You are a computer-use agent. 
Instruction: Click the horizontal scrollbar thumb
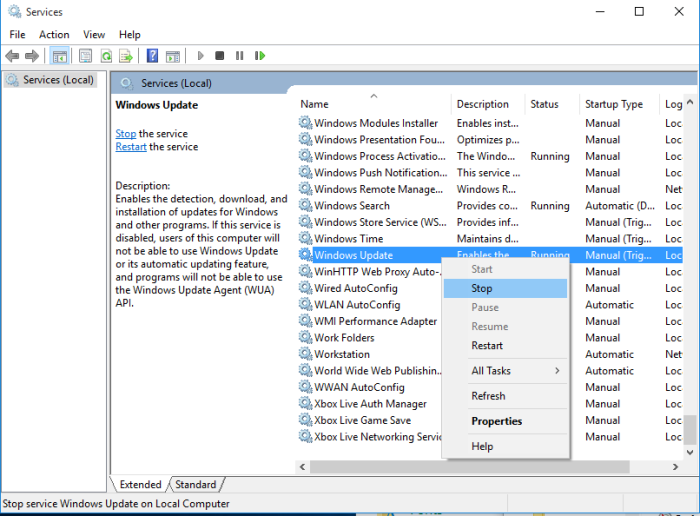(470, 467)
